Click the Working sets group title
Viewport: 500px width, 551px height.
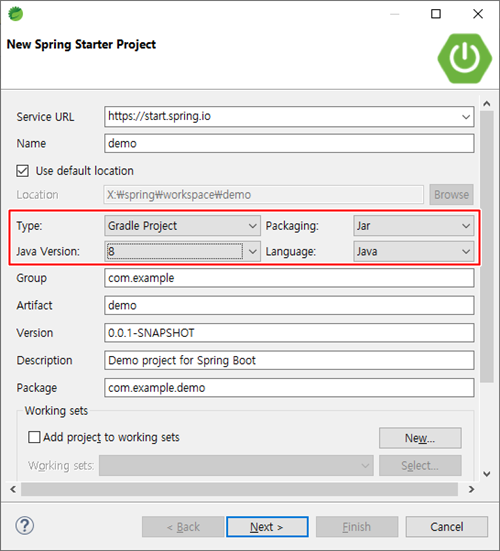(x=56, y=410)
